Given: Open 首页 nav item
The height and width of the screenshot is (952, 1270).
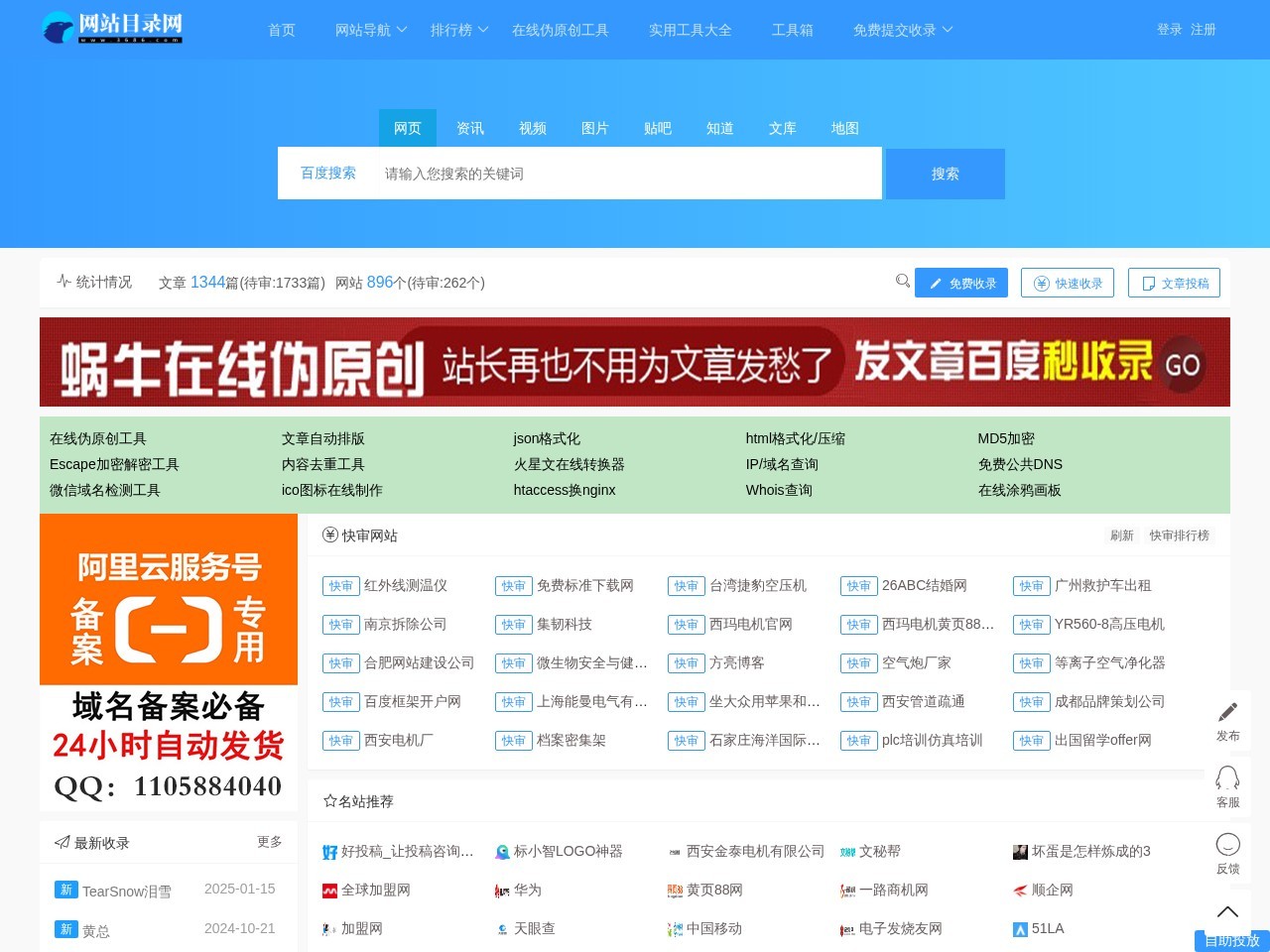Looking at the screenshot, I should 282,30.
